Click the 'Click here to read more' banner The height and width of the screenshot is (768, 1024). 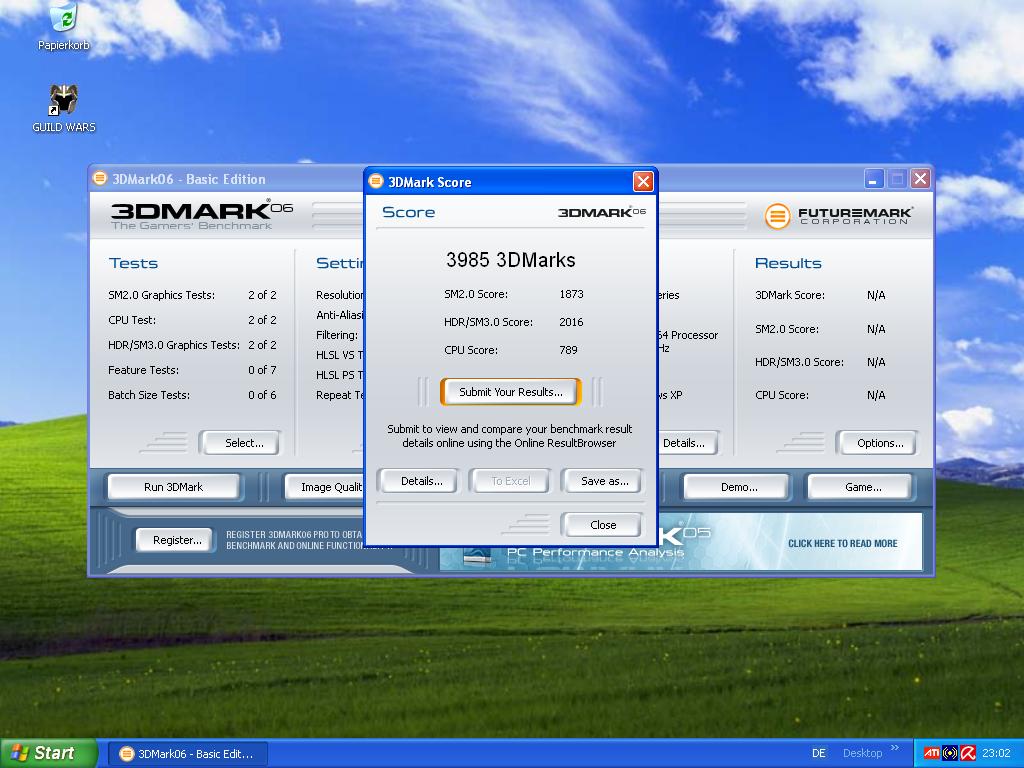[x=842, y=543]
